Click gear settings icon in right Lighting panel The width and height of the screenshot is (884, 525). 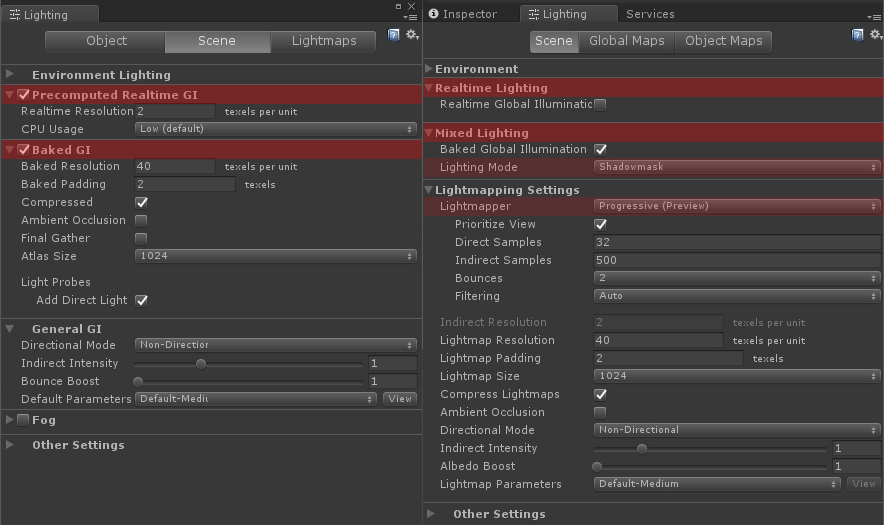[x=875, y=35]
